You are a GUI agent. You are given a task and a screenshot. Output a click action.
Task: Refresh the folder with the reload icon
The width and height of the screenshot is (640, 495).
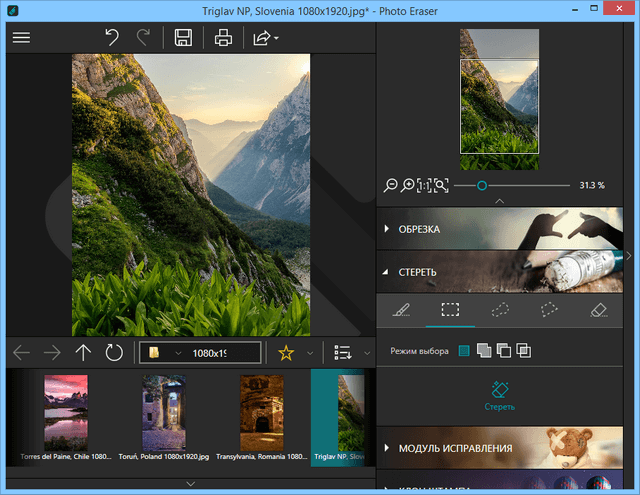[114, 352]
